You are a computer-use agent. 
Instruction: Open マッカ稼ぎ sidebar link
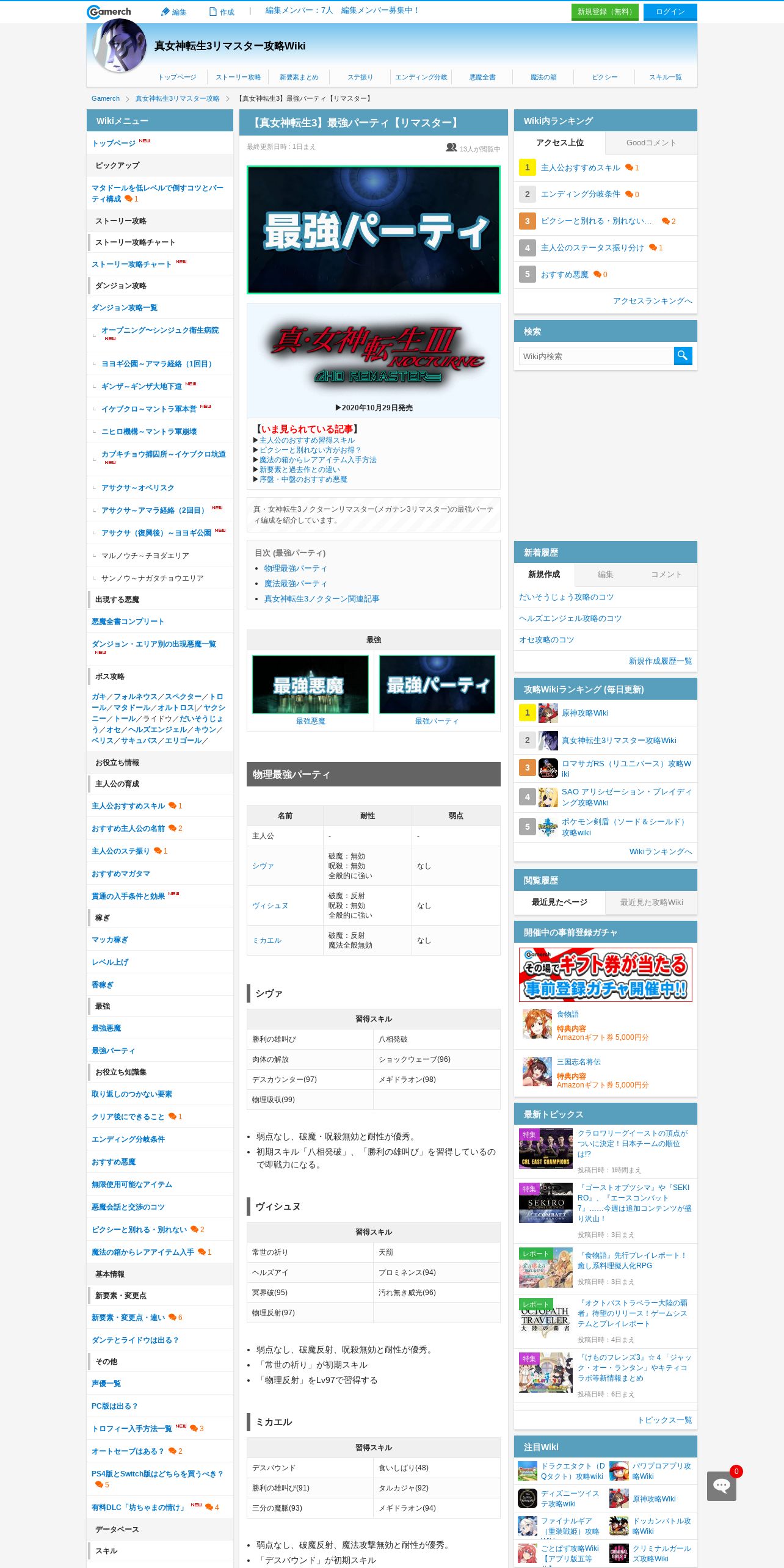[110, 940]
